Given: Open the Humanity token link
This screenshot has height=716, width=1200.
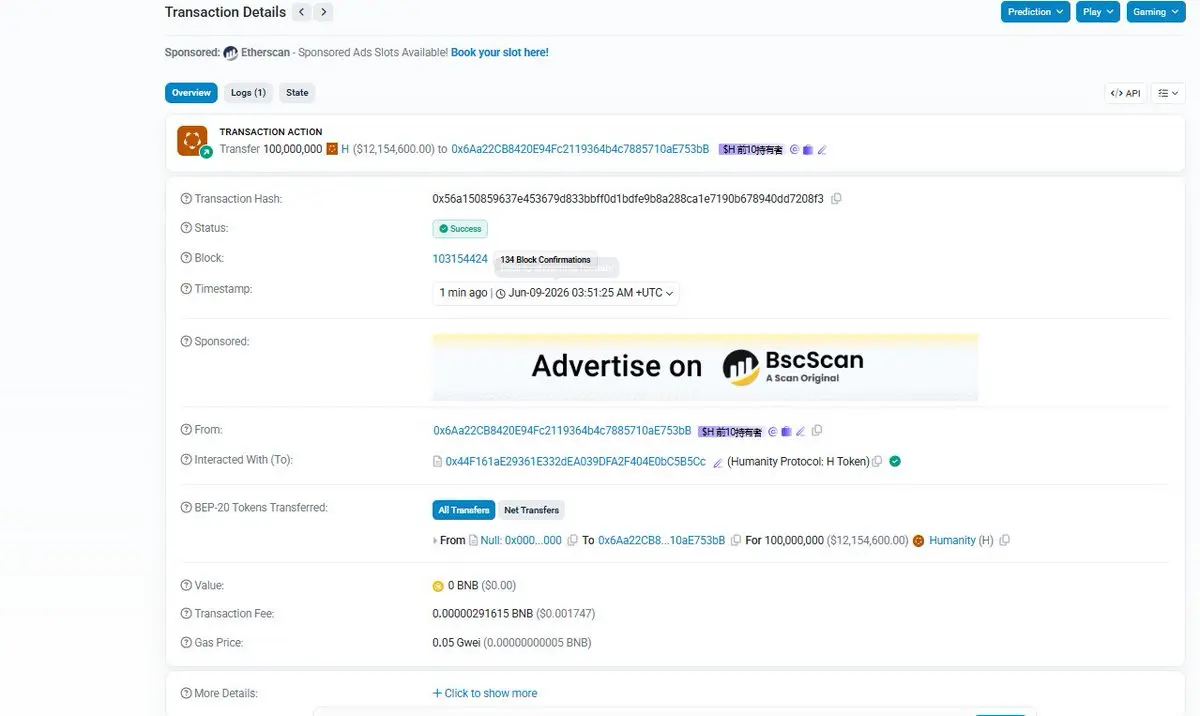Looking at the screenshot, I should [952, 540].
